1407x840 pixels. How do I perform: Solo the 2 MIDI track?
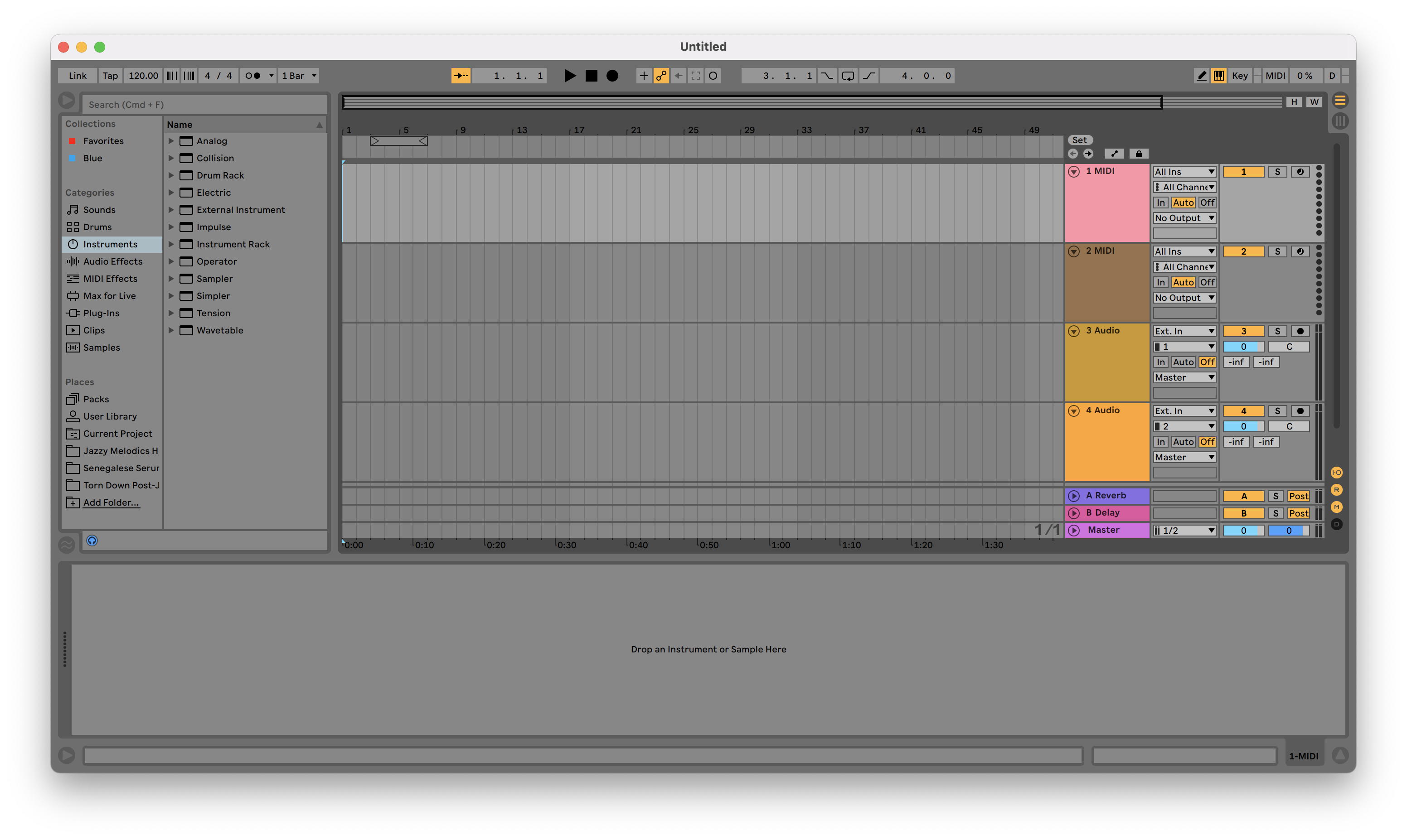pos(1277,251)
